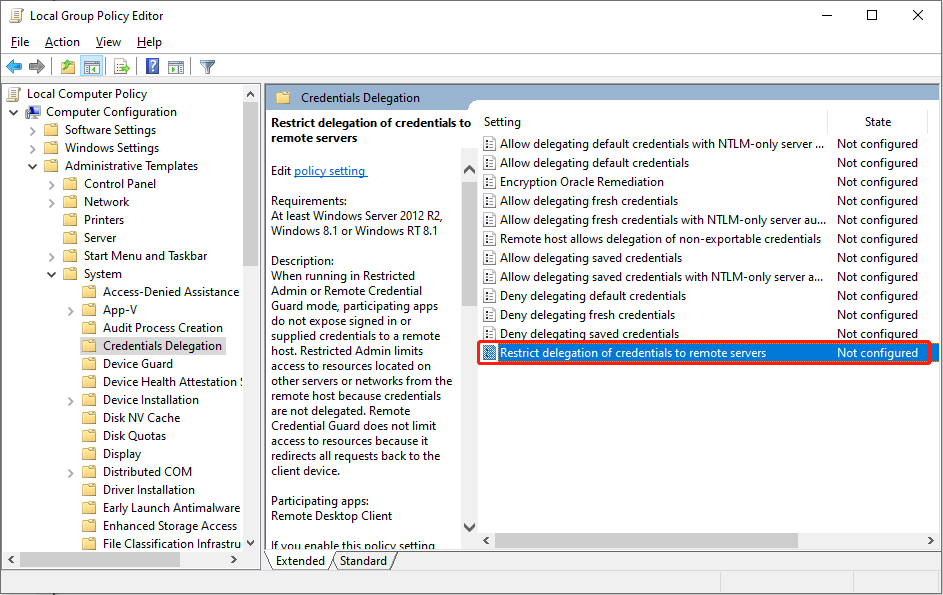
Task: Open the View menu
Action: coord(108,42)
